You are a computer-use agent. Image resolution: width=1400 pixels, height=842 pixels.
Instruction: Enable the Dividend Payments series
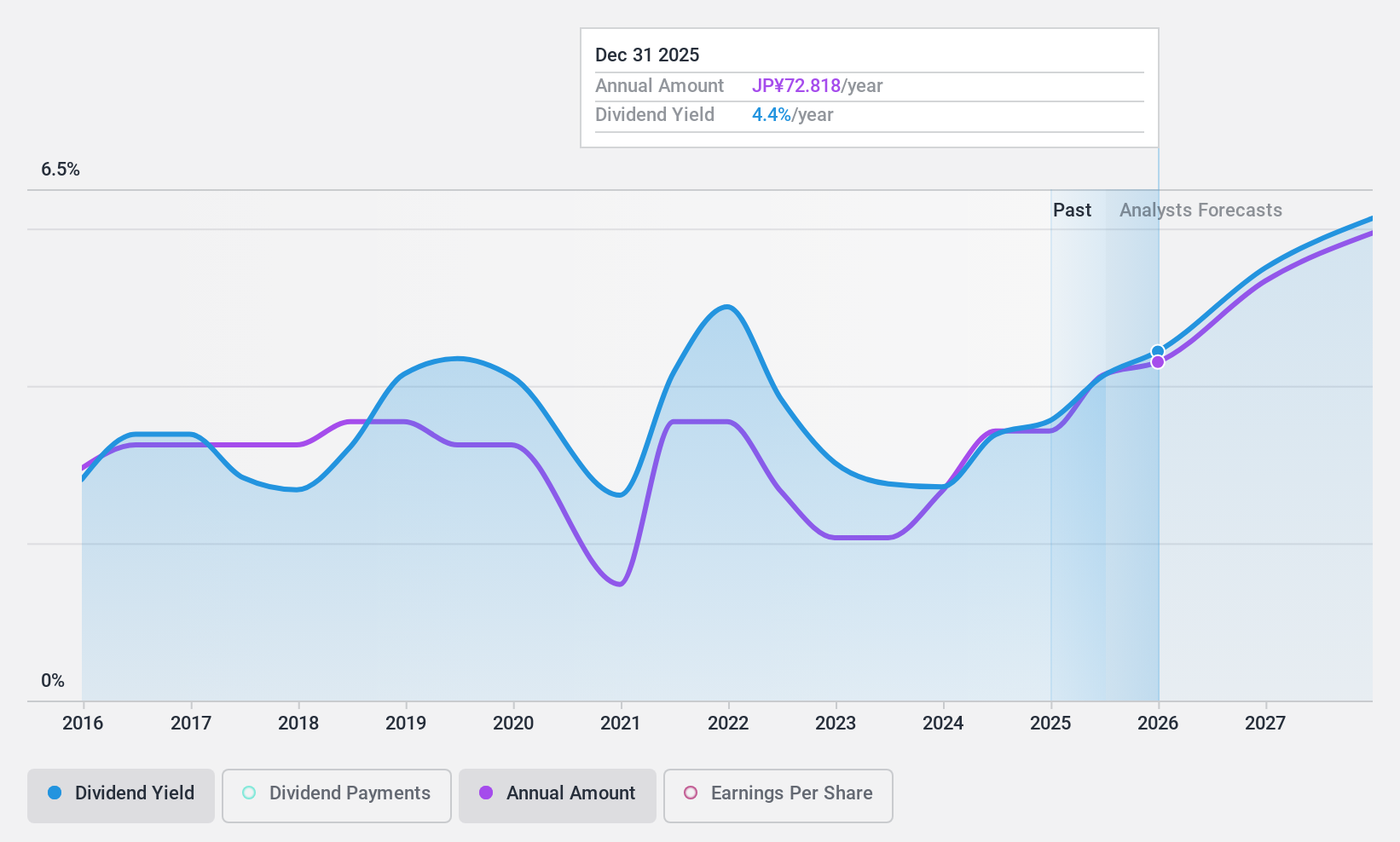coord(337,796)
